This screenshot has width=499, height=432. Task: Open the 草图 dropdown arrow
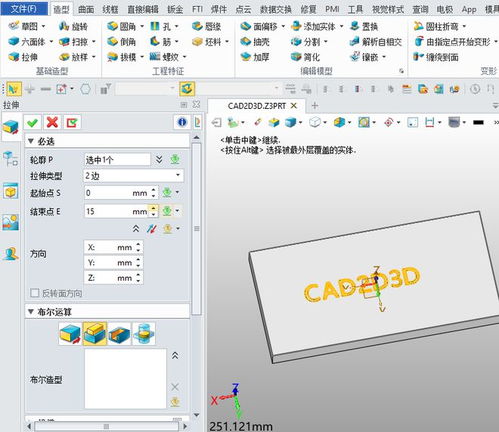43,26
